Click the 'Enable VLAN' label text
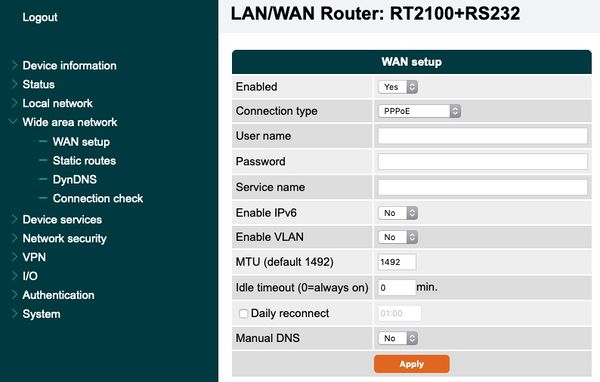 [269, 237]
